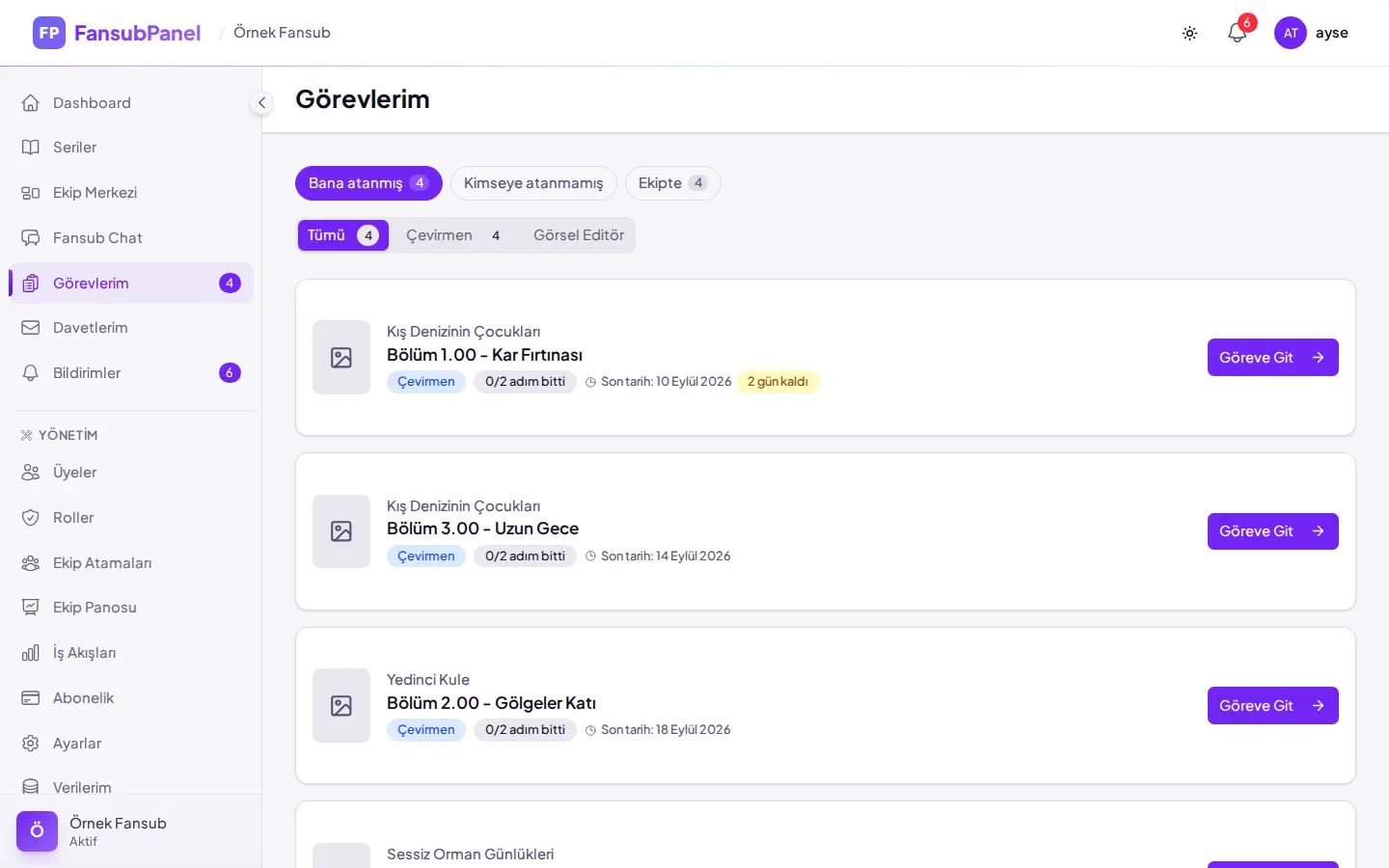Click Göreve Git for Uzun Gece
The height and width of the screenshot is (868, 1389).
click(x=1273, y=531)
